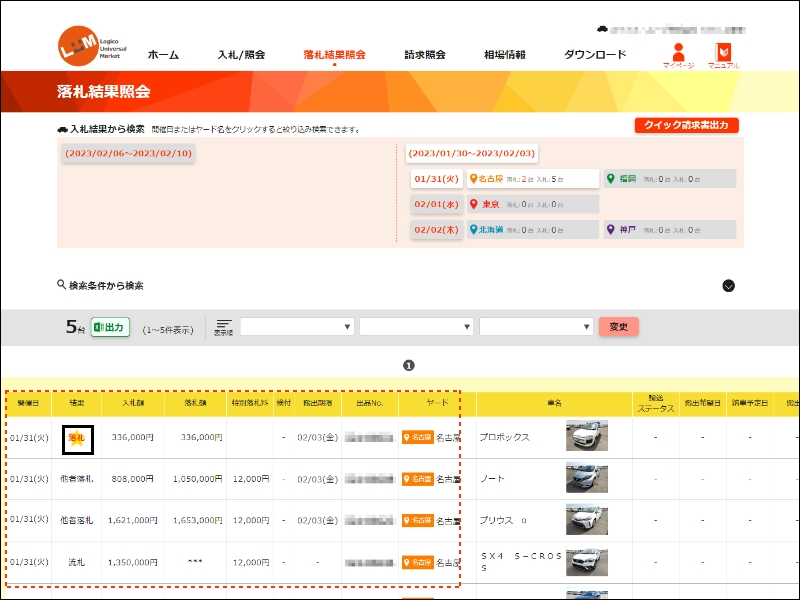Screen dimensions: 800x600
Task: Switch to the 相場情報 menu
Action: click(x=504, y=55)
